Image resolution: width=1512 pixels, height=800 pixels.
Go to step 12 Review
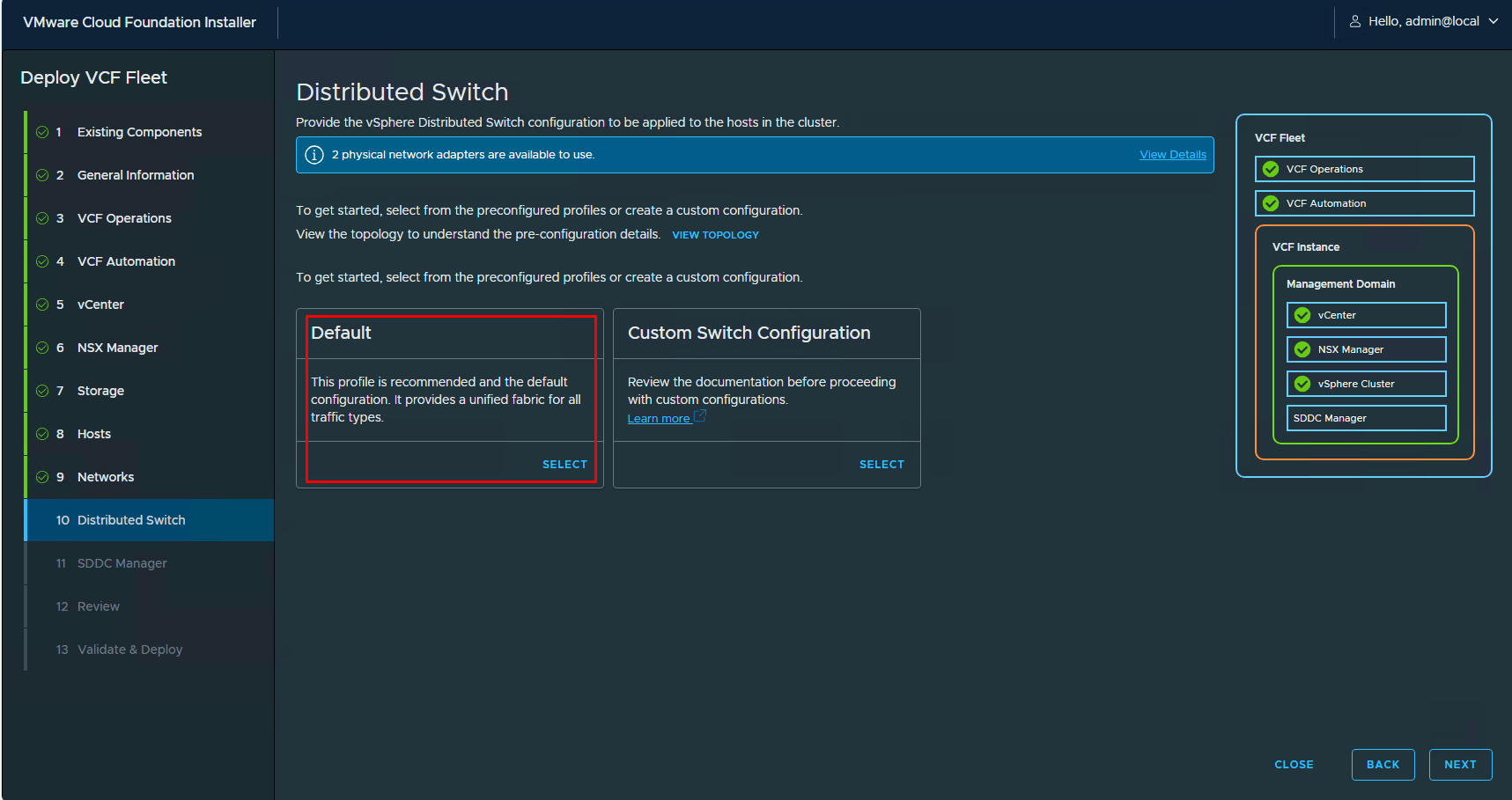[x=149, y=606]
